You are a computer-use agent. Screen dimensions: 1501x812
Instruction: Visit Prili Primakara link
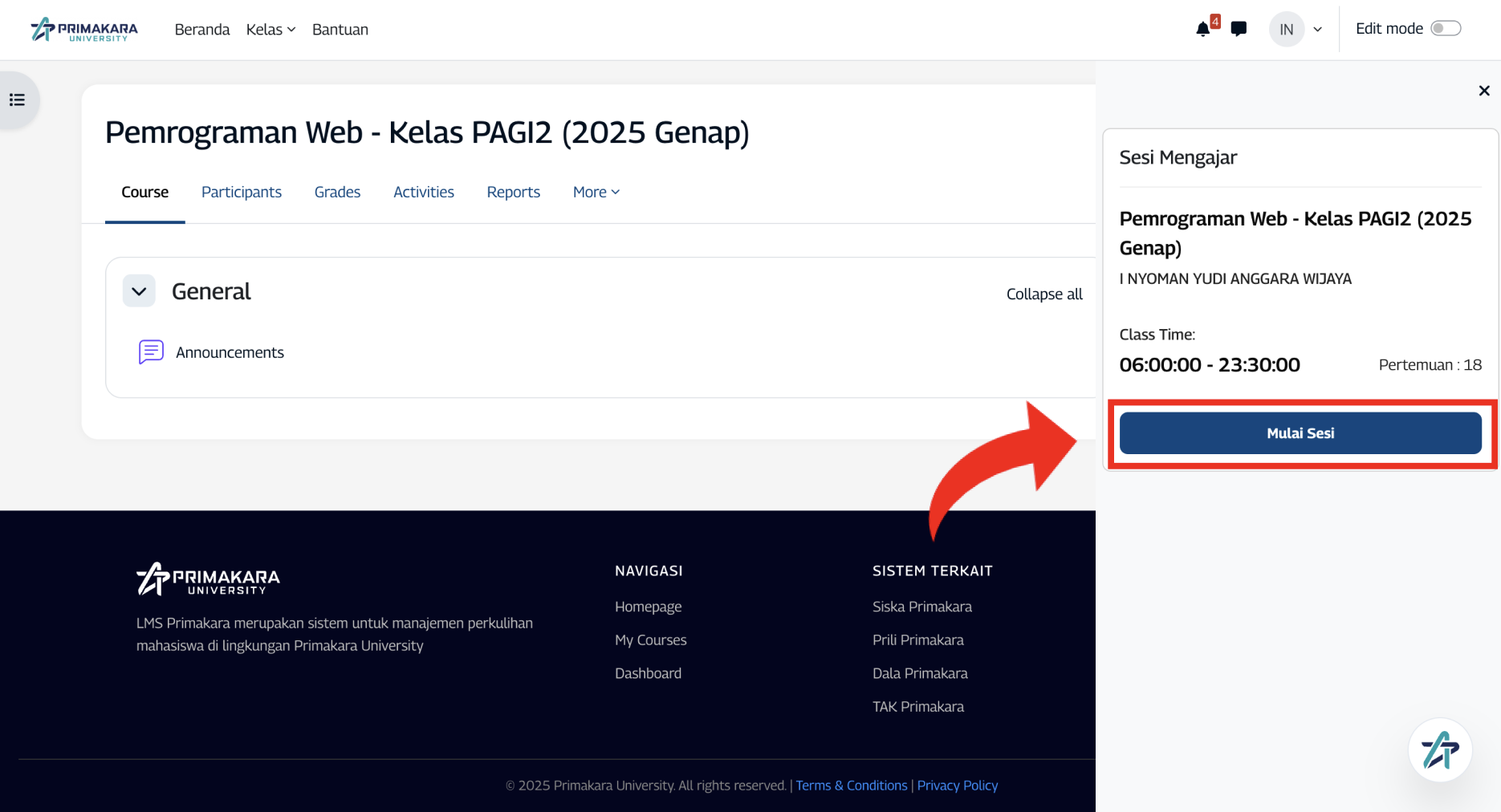click(918, 639)
